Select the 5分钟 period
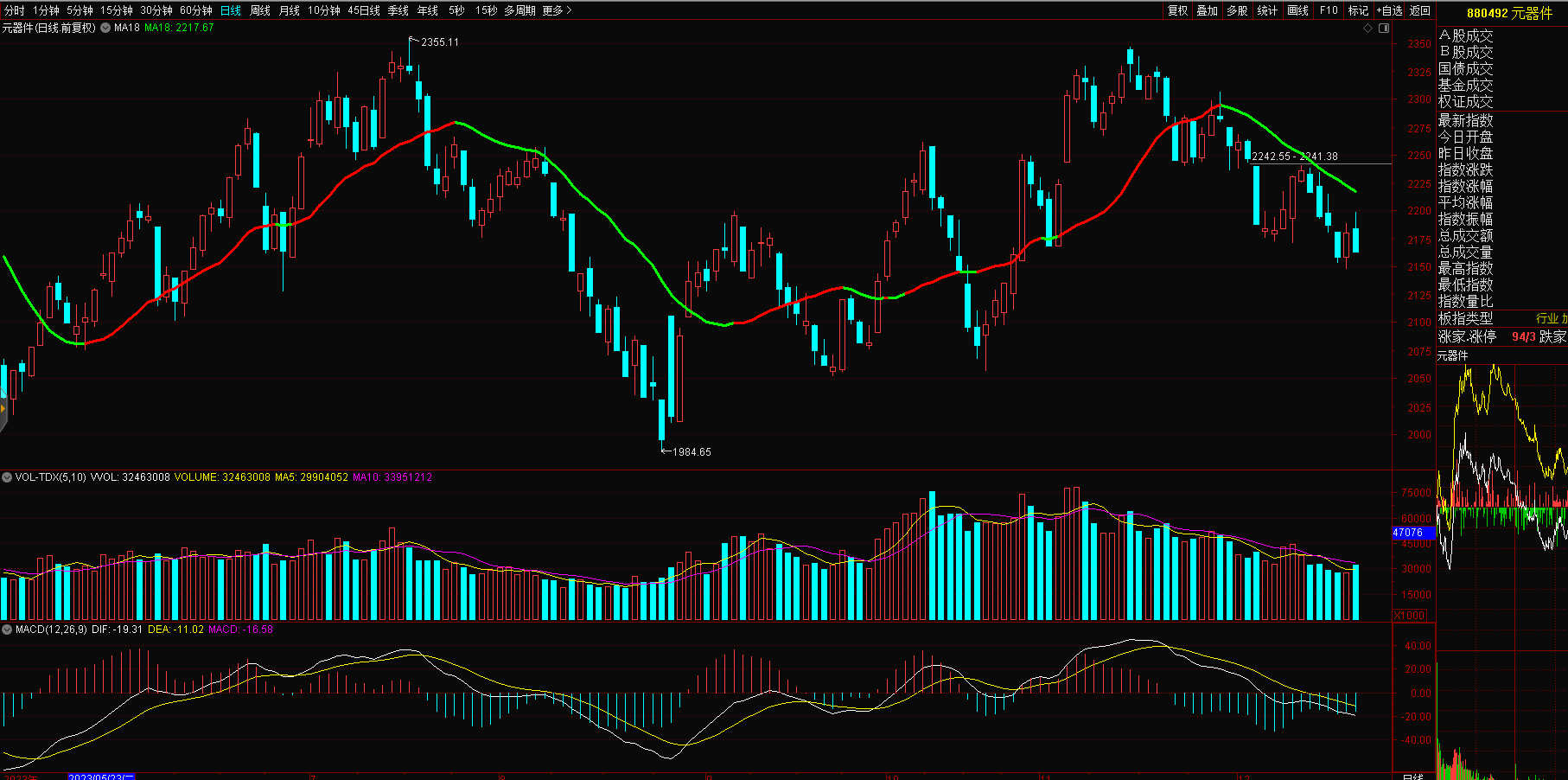Viewport: 1568px width, 780px height. click(x=80, y=10)
